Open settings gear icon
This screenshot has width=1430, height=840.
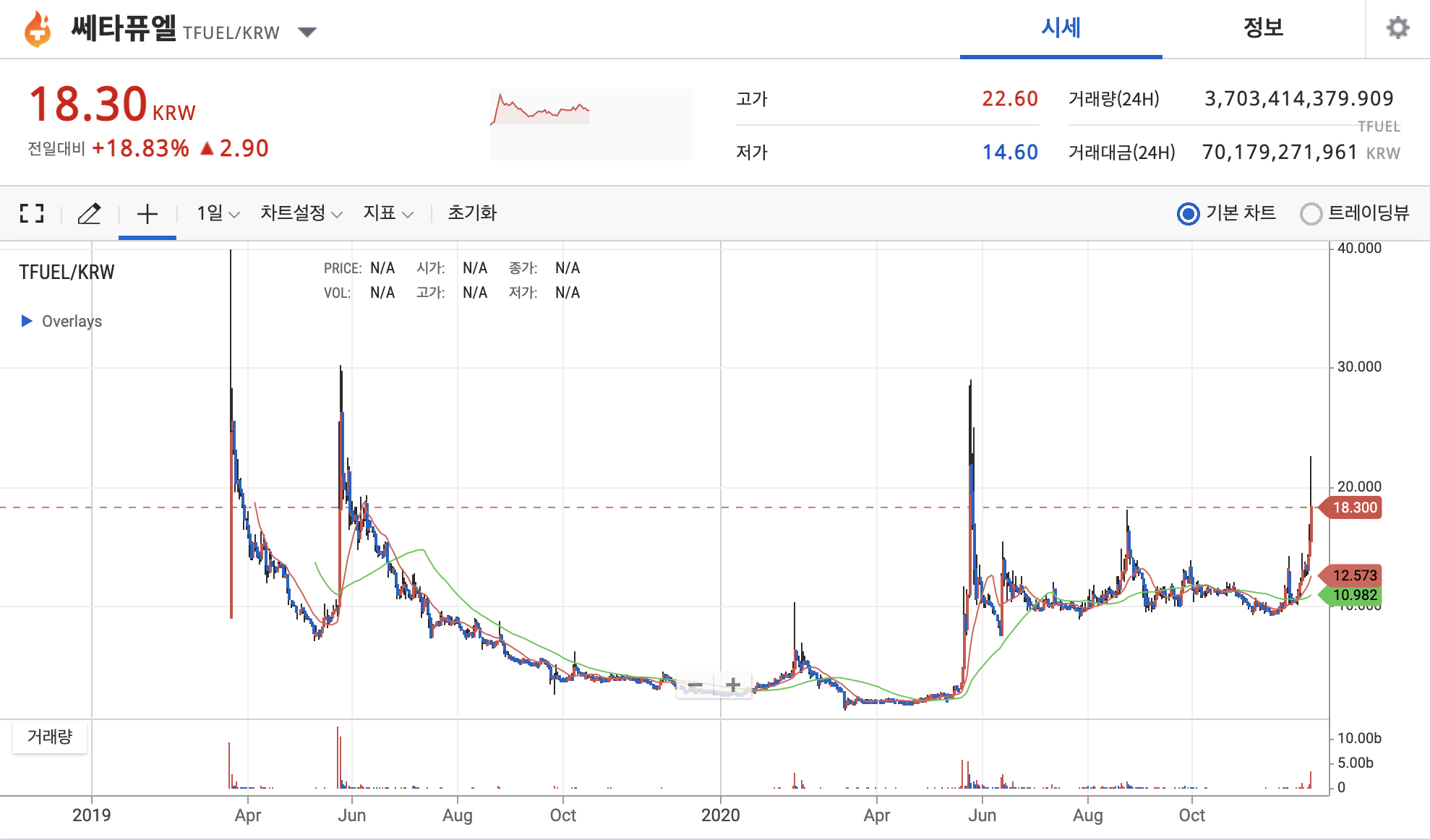1397,28
